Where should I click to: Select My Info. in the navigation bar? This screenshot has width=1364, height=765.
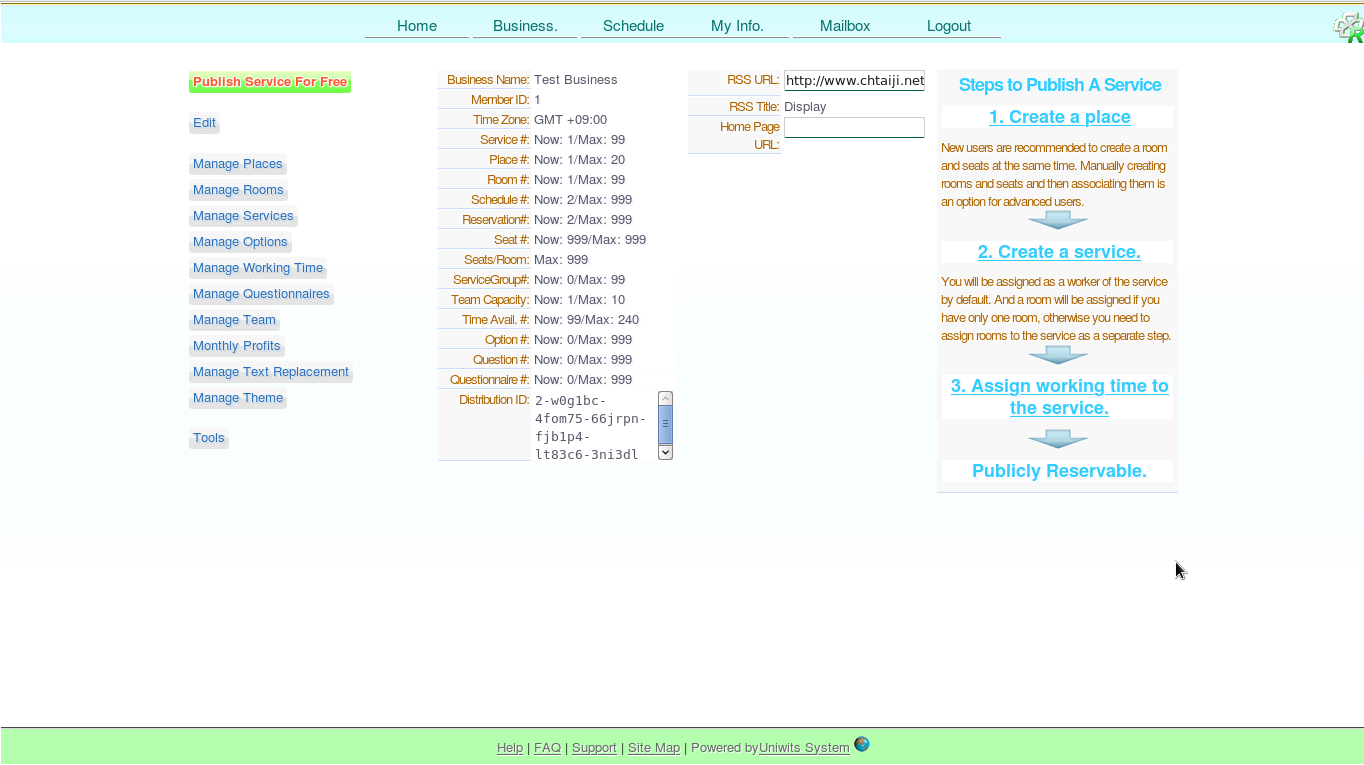737,26
